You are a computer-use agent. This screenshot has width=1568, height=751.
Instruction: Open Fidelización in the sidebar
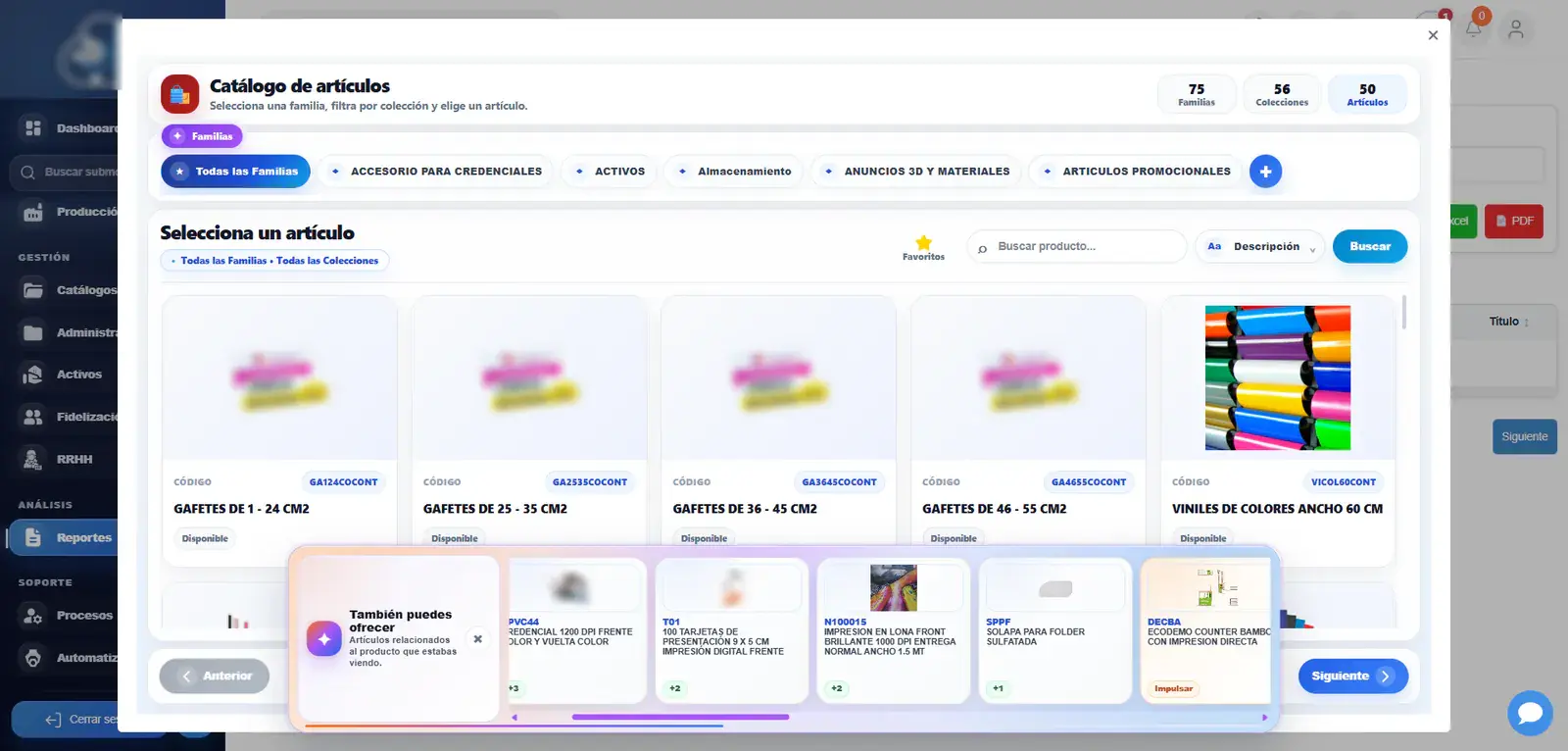point(69,417)
